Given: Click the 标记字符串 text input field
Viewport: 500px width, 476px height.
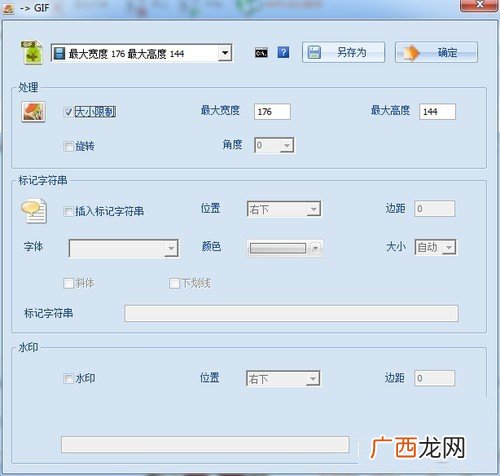Looking at the screenshot, I should tap(291, 313).
